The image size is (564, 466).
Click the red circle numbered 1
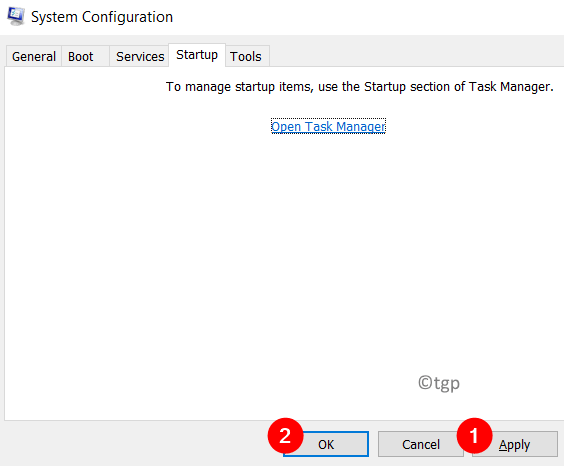[x=474, y=435]
